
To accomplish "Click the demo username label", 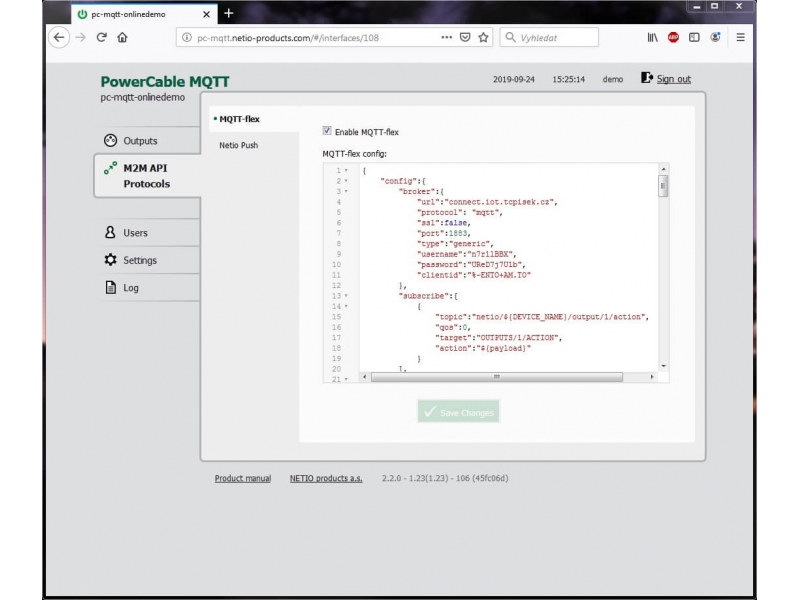I will [x=613, y=79].
